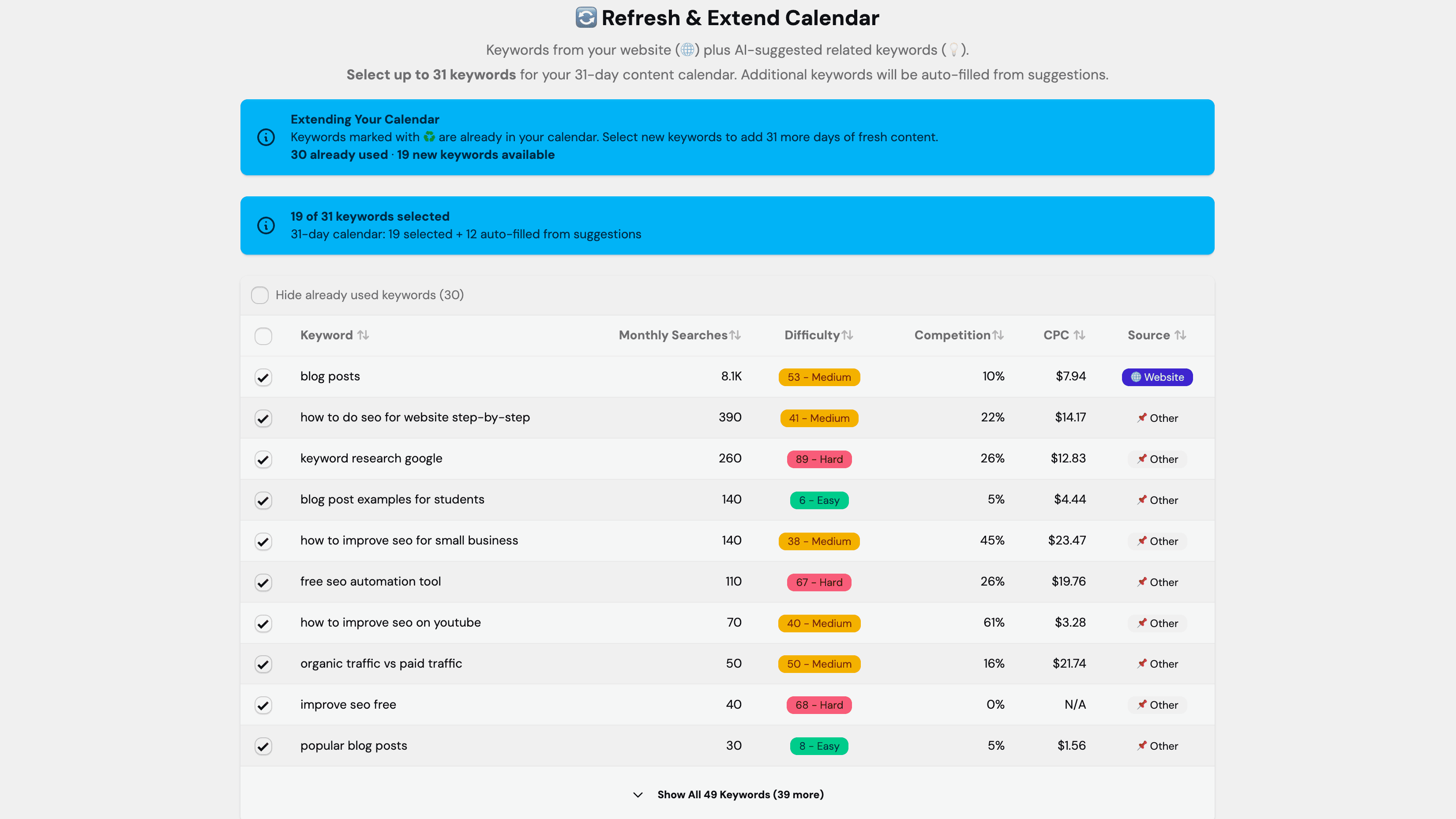The image size is (1456, 819).
Task: Toggle the select-all checkbox in the header
Action: 263,336
